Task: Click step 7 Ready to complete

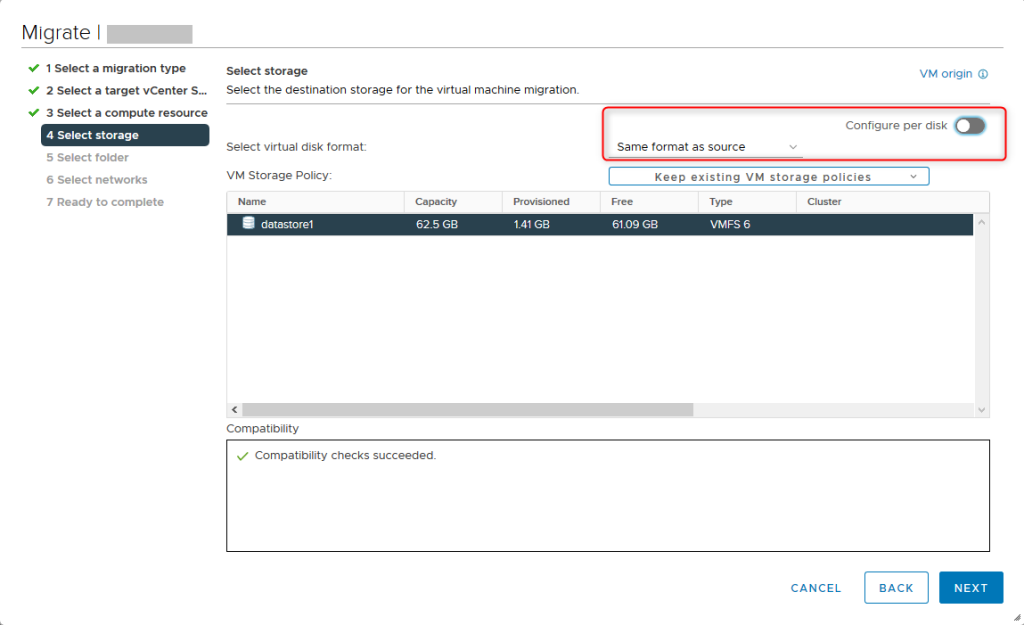Action: [104, 202]
